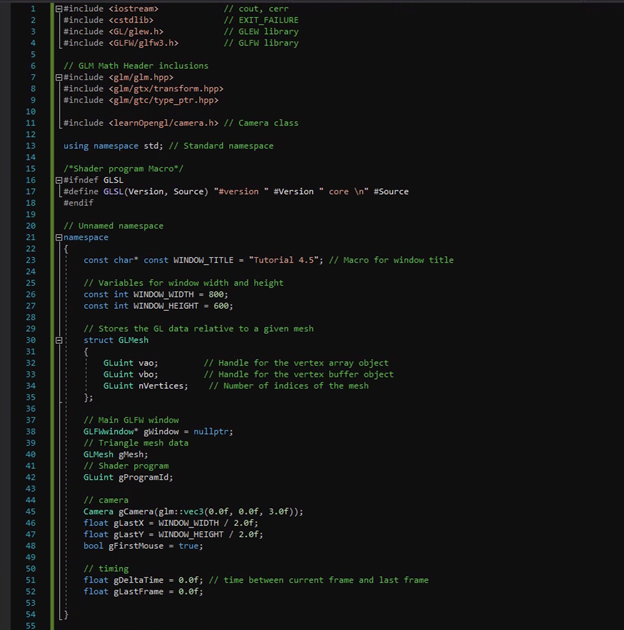Click the vao member name
624x630 pixels.
tap(146, 363)
